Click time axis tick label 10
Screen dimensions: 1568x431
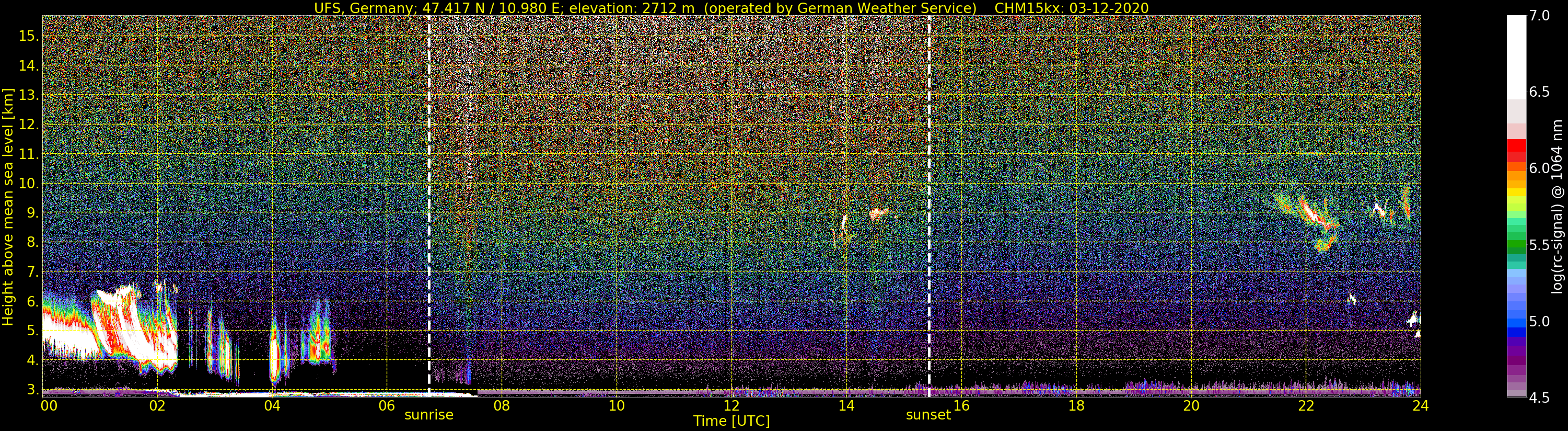coord(617,405)
